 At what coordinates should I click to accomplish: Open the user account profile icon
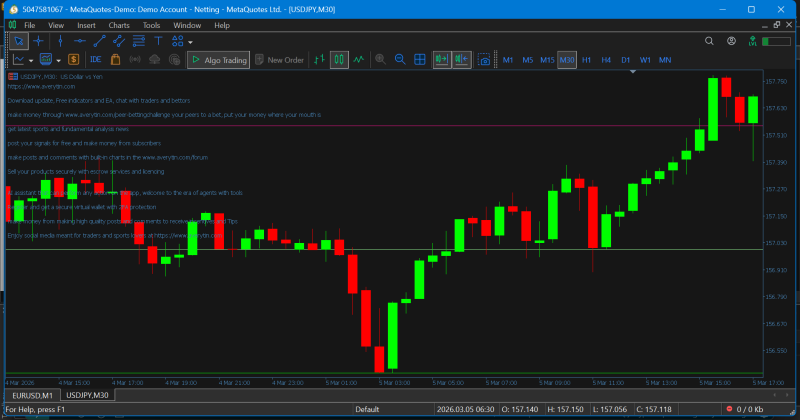tap(732, 41)
